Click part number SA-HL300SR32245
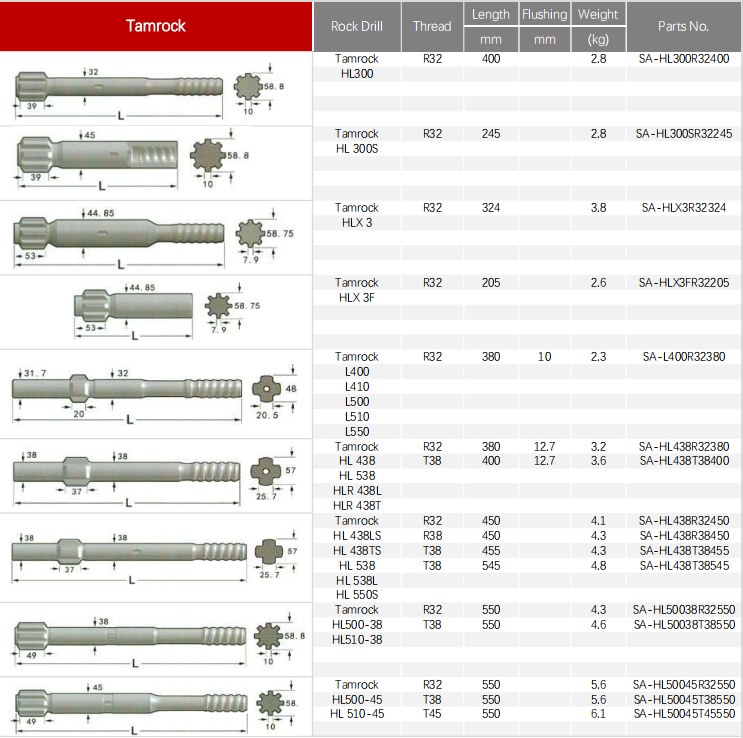The height and width of the screenshot is (738, 743). pos(684,134)
